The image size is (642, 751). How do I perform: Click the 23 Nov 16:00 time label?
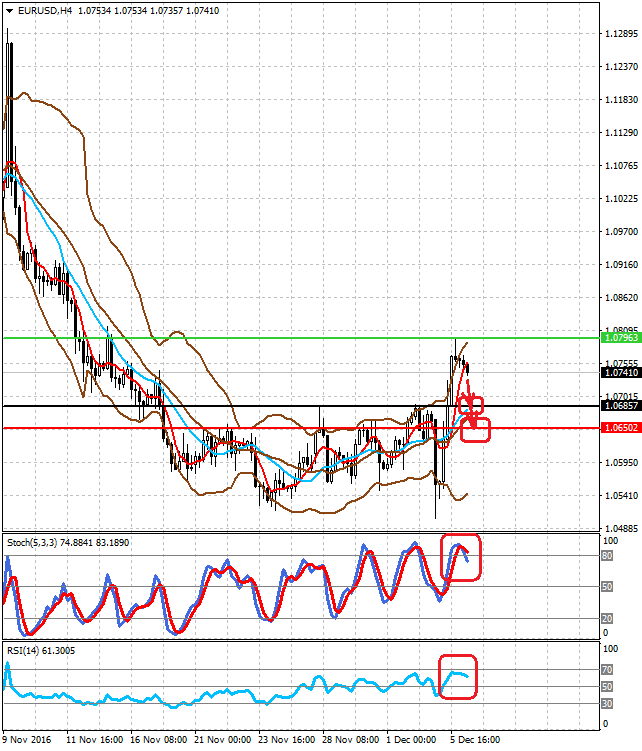(287, 740)
